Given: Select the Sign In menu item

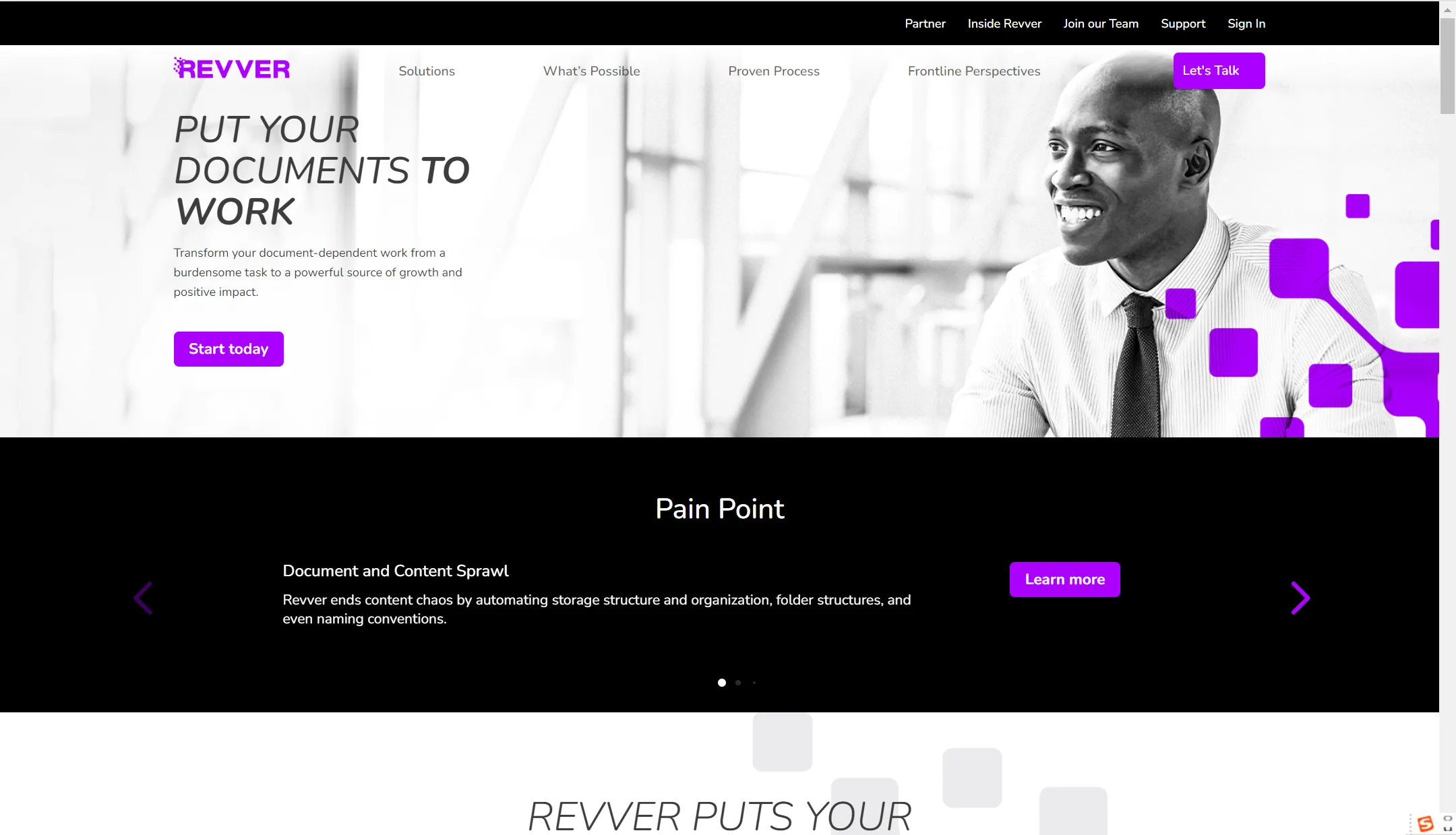Looking at the screenshot, I should (x=1246, y=23).
